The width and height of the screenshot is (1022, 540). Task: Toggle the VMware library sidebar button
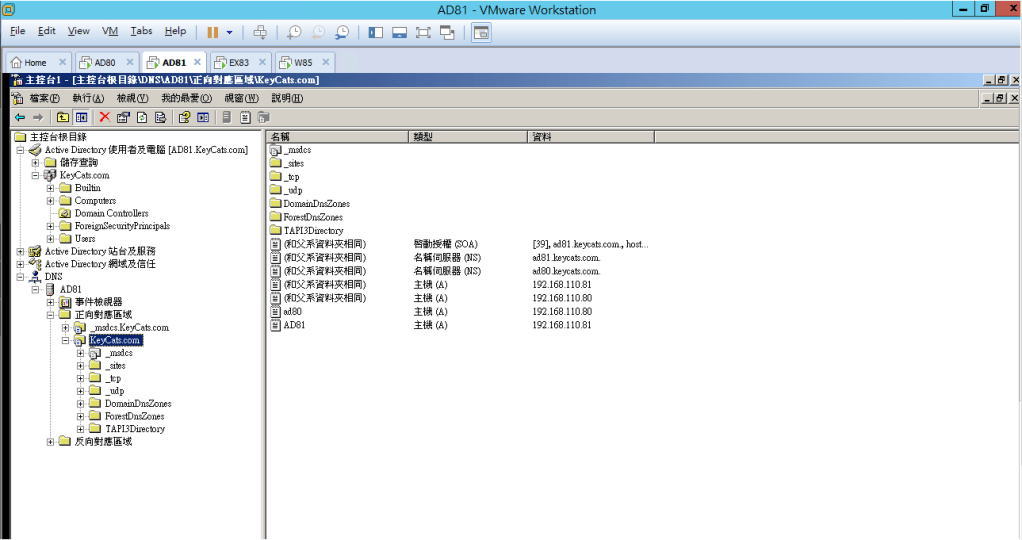[376, 32]
